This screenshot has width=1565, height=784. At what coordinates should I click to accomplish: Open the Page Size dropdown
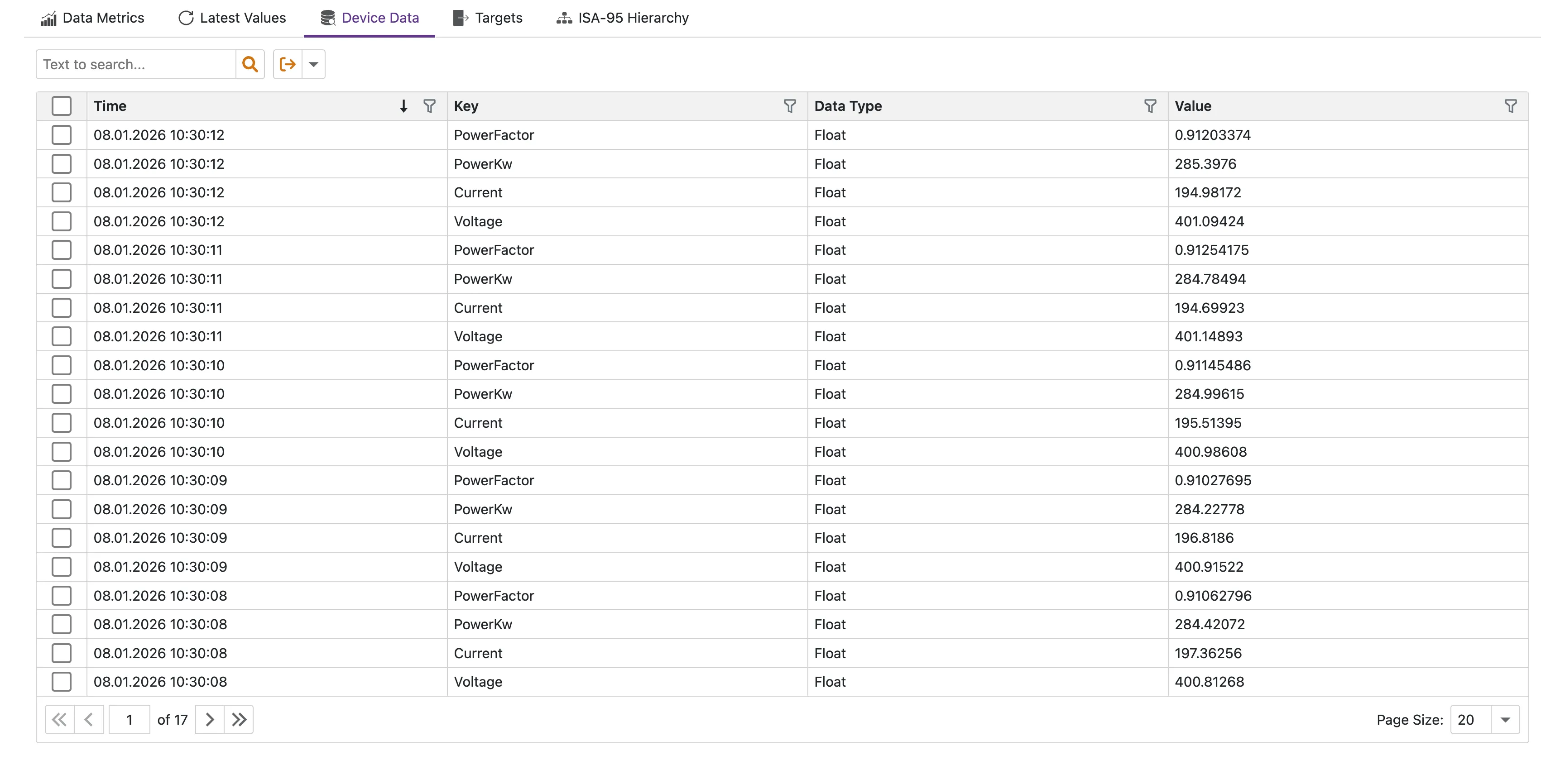coord(1505,719)
